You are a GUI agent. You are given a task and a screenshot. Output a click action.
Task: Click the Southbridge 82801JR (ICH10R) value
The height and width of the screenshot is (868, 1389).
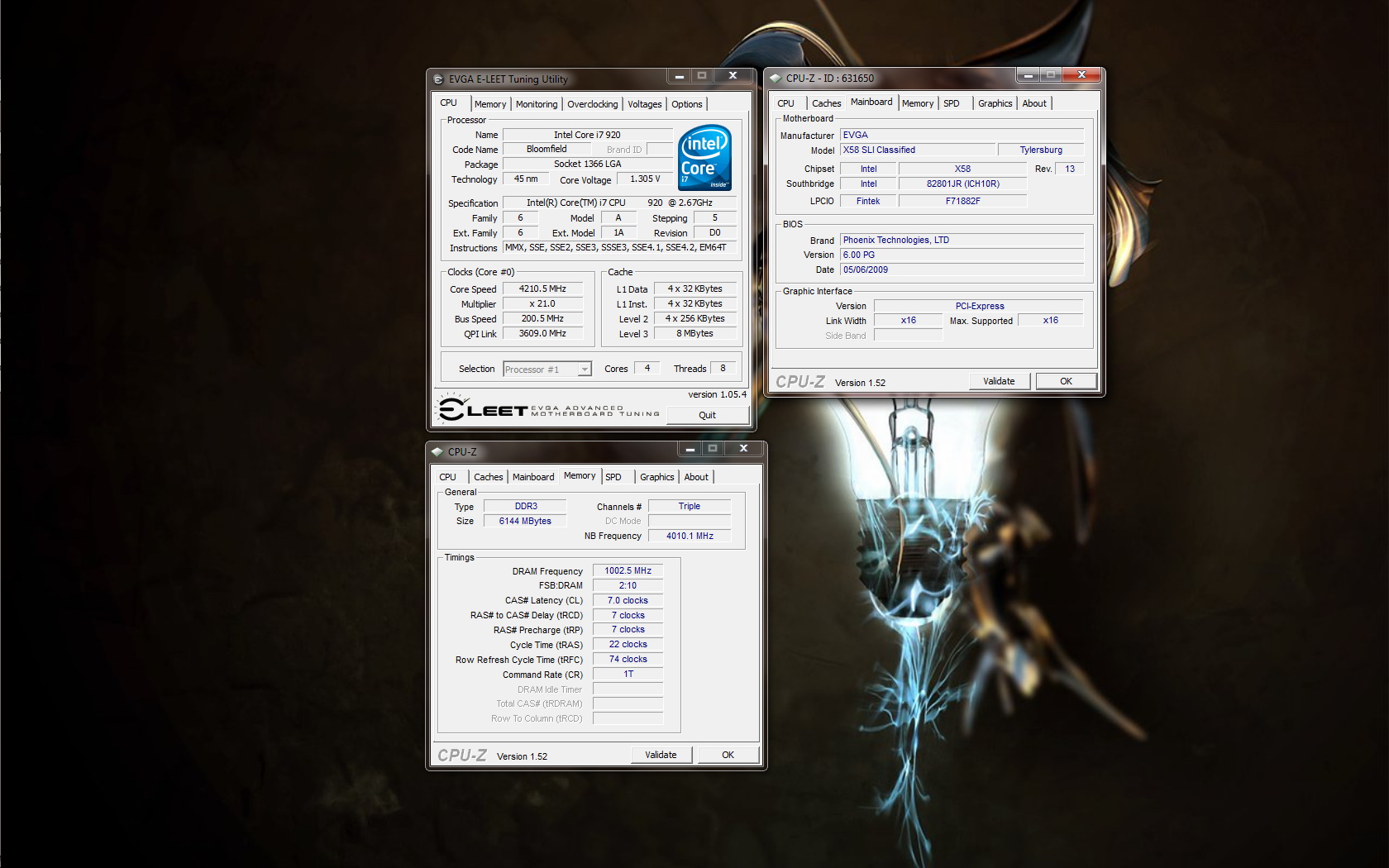click(962, 184)
